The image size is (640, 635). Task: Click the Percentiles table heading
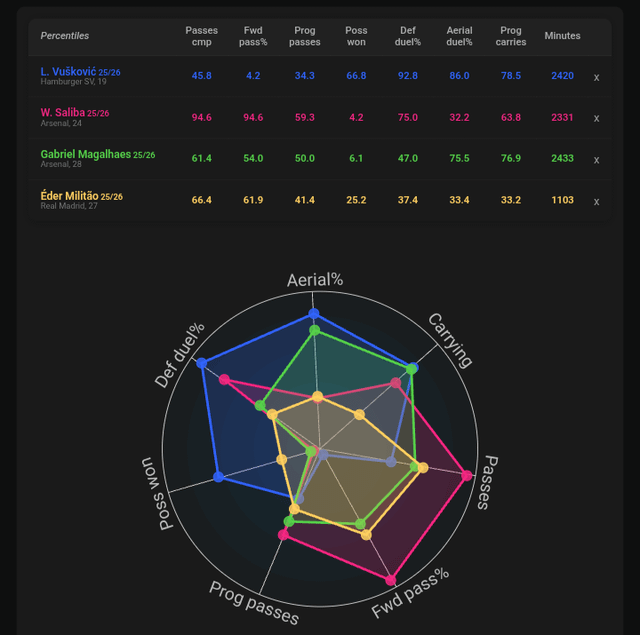(65, 36)
